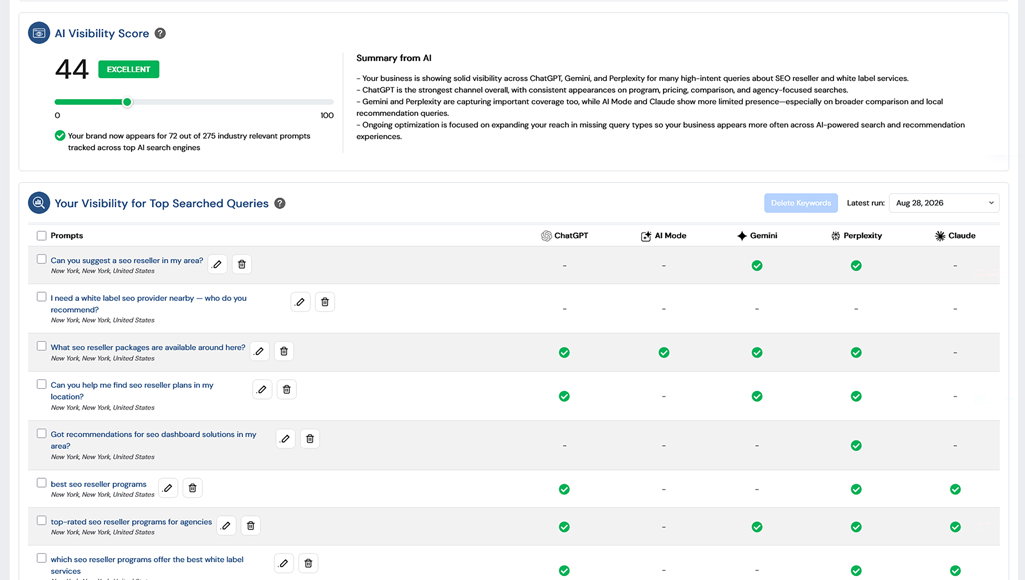Check the 'best seo reseller programs' row
The image size is (1025, 580).
coord(42,483)
